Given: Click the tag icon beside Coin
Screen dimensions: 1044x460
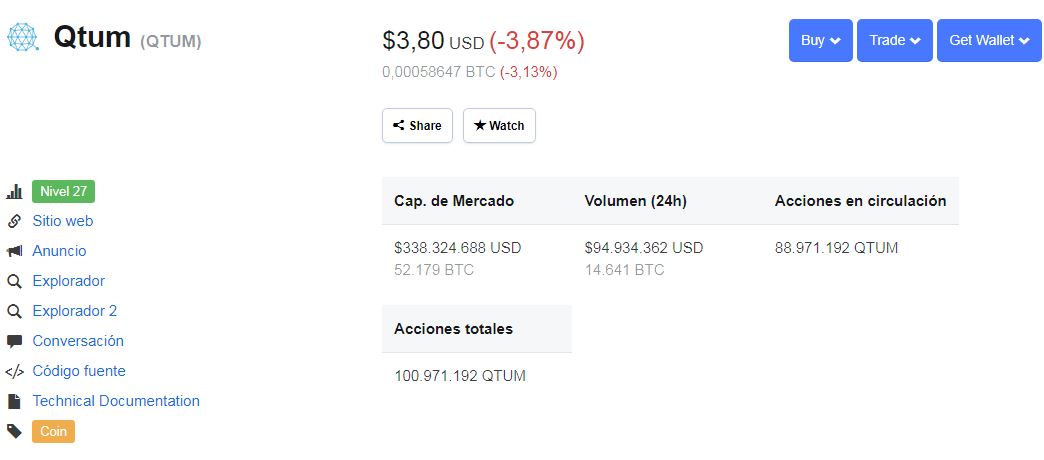Looking at the screenshot, I should tap(14, 431).
